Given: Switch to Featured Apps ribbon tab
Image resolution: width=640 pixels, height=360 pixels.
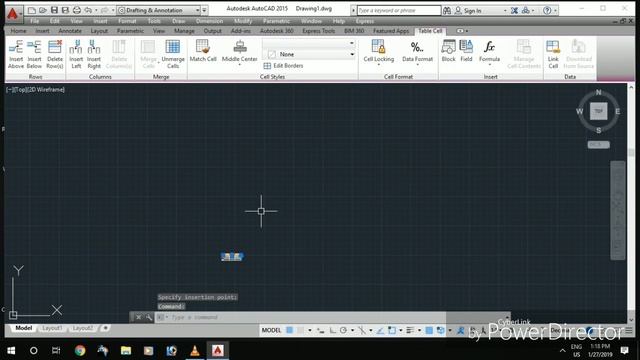Looking at the screenshot, I should [391, 31].
